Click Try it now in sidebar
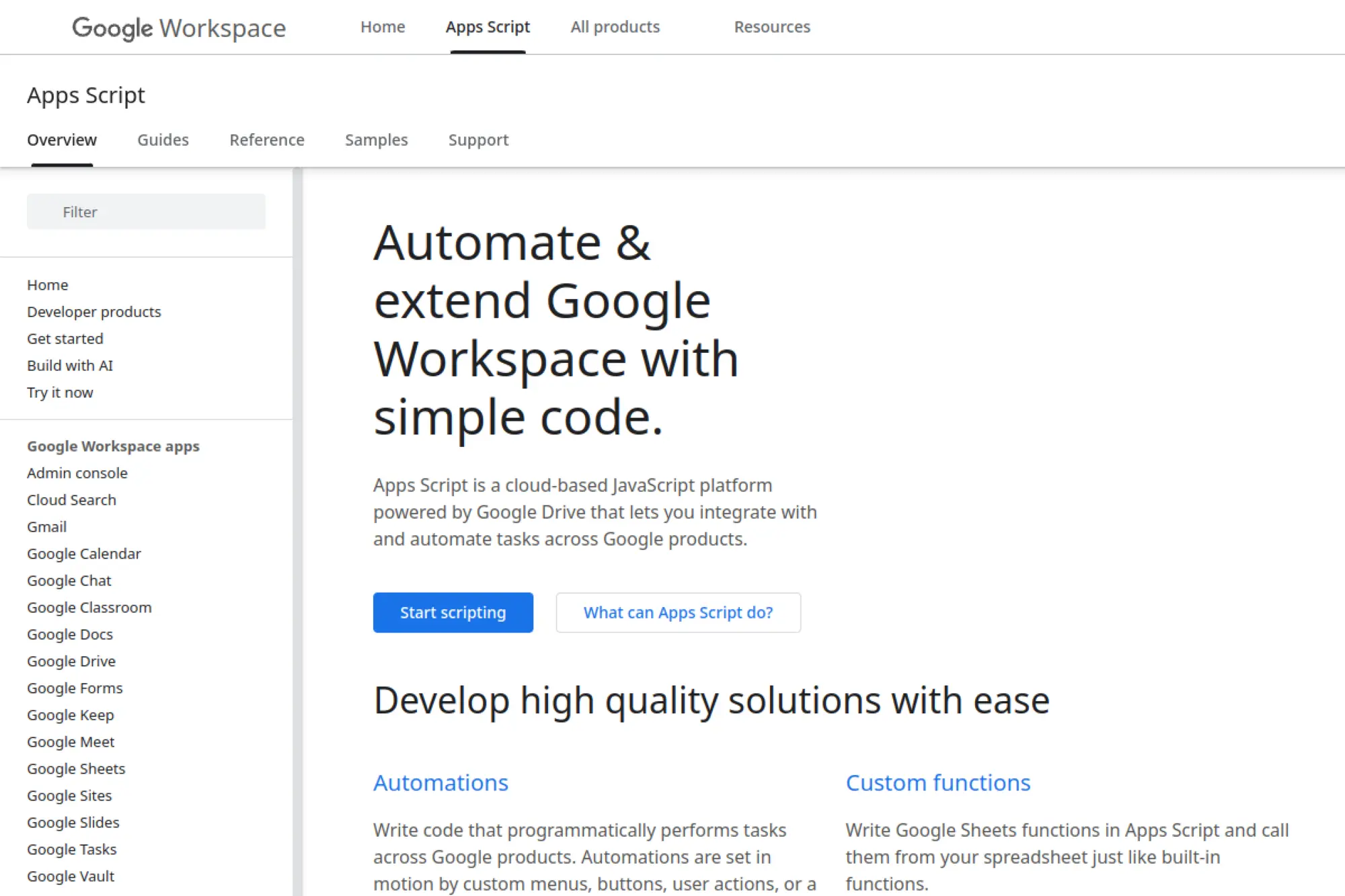The image size is (1345, 896). pos(60,392)
